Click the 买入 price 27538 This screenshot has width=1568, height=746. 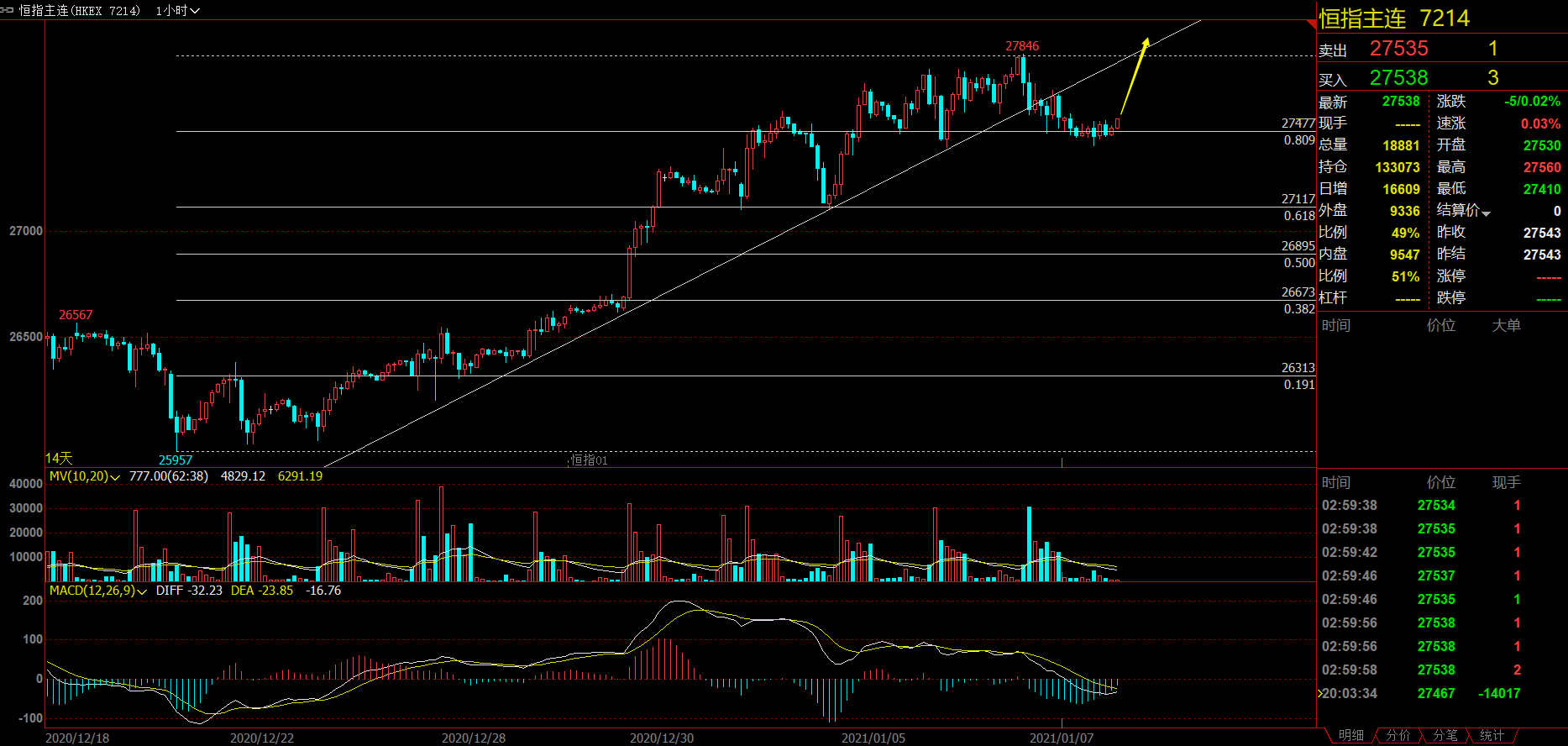point(1398,78)
